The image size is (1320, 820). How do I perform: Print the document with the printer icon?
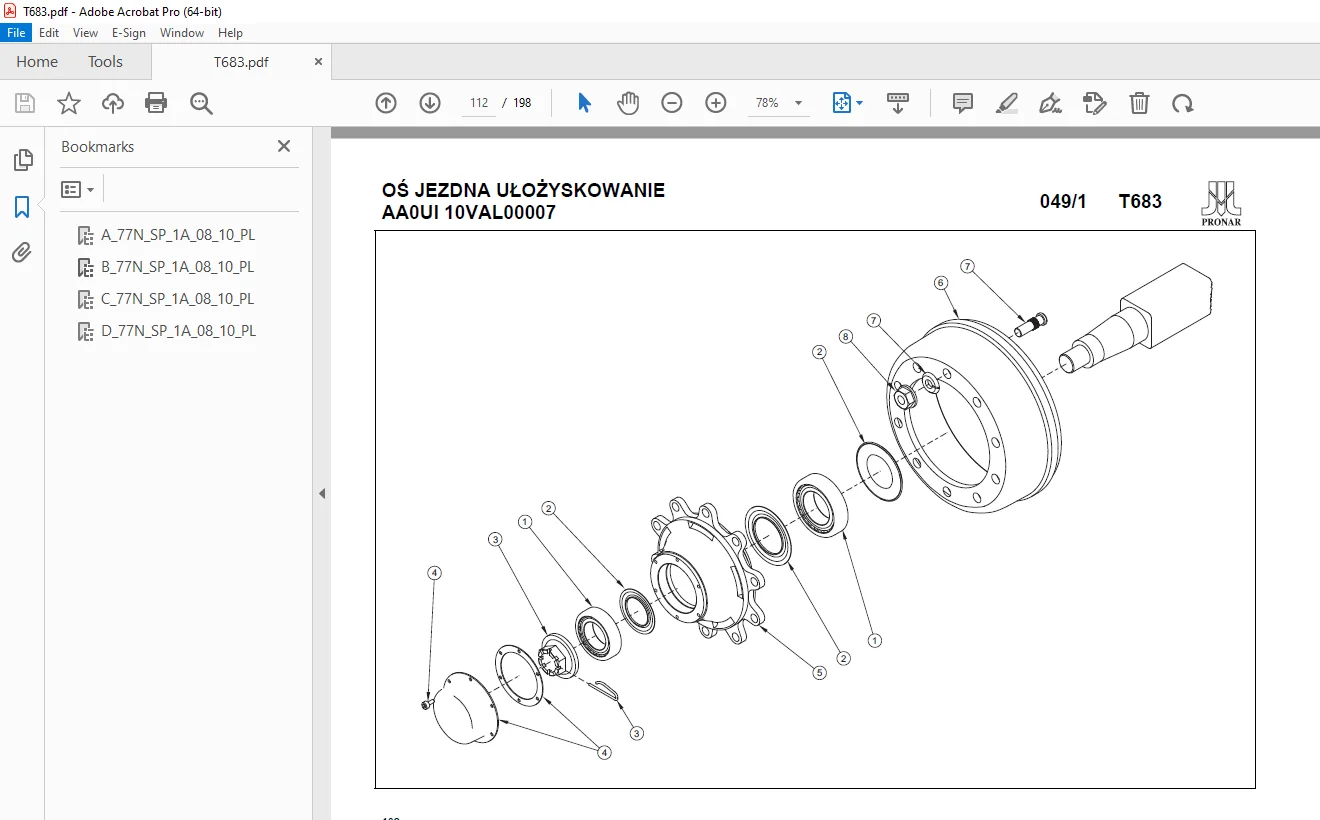pyautogui.click(x=156, y=103)
